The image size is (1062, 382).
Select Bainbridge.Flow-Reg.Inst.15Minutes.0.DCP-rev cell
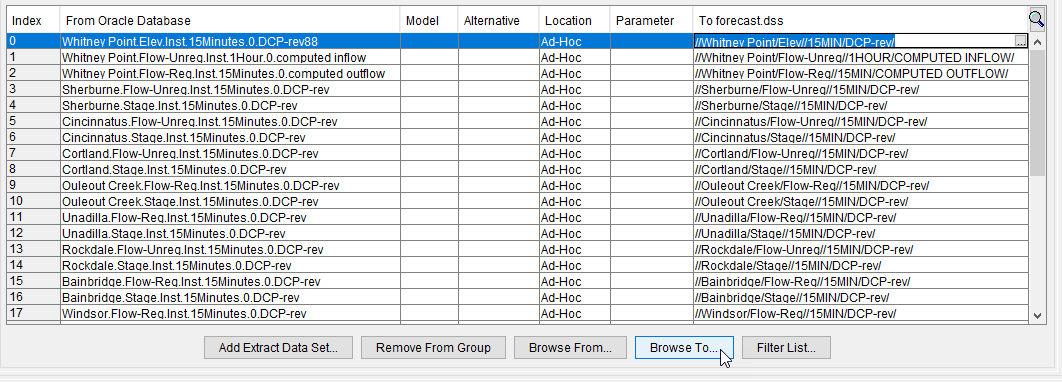(x=230, y=282)
